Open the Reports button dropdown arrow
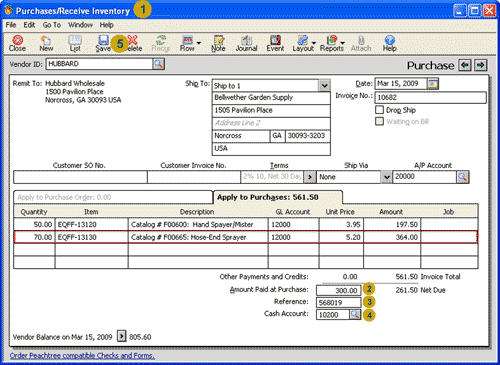Image resolution: width=500 pixels, height=365 pixels. pos(343,43)
